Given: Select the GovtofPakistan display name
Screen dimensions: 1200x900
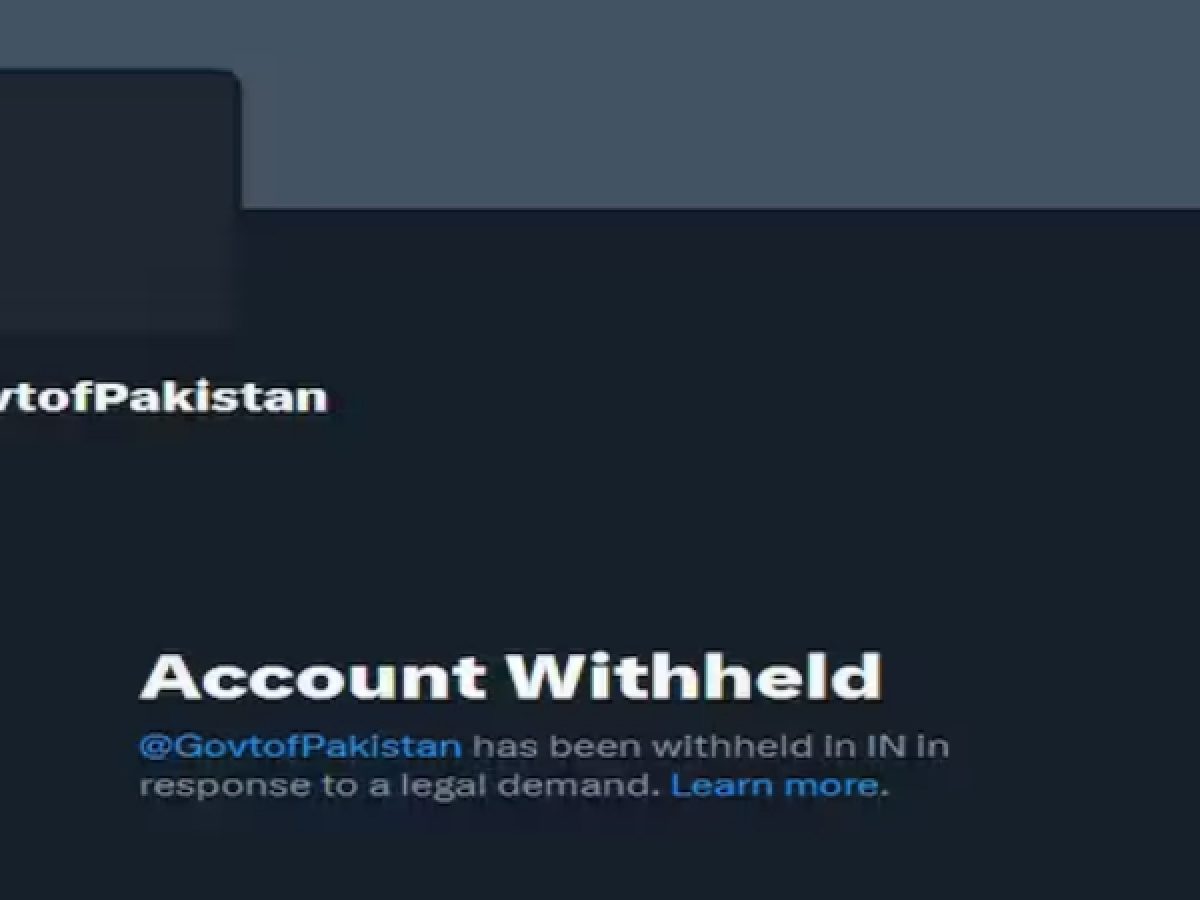Looking at the screenshot, I should (163, 397).
